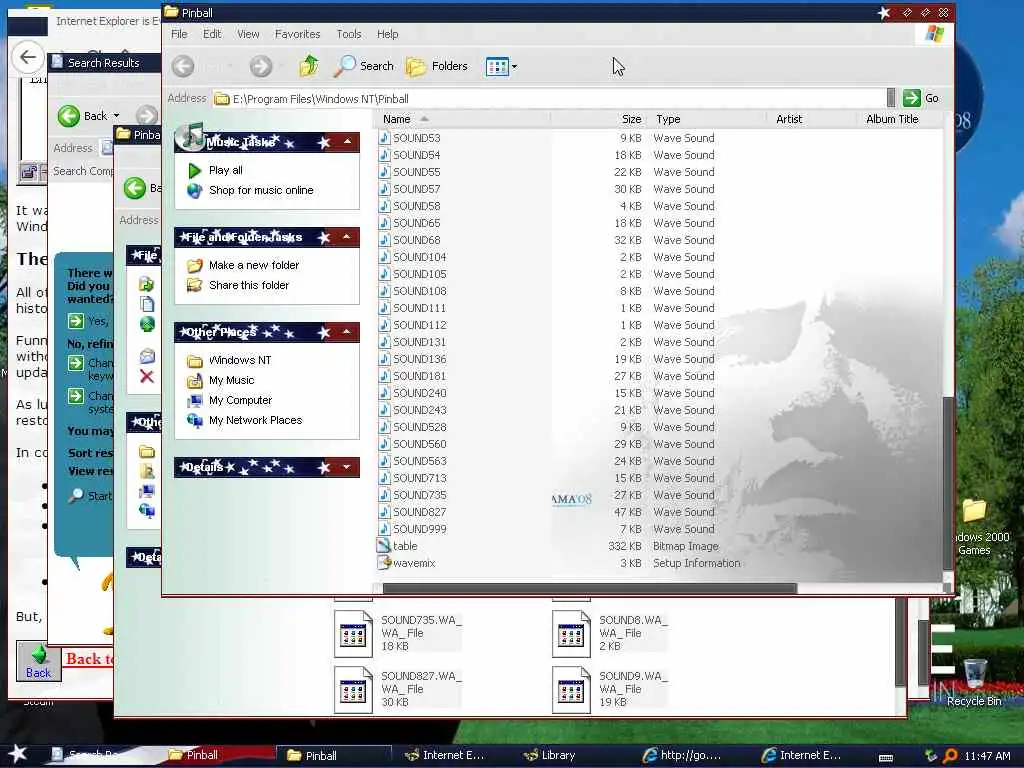Select SOUND827 file name in list

click(x=419, y=512)
